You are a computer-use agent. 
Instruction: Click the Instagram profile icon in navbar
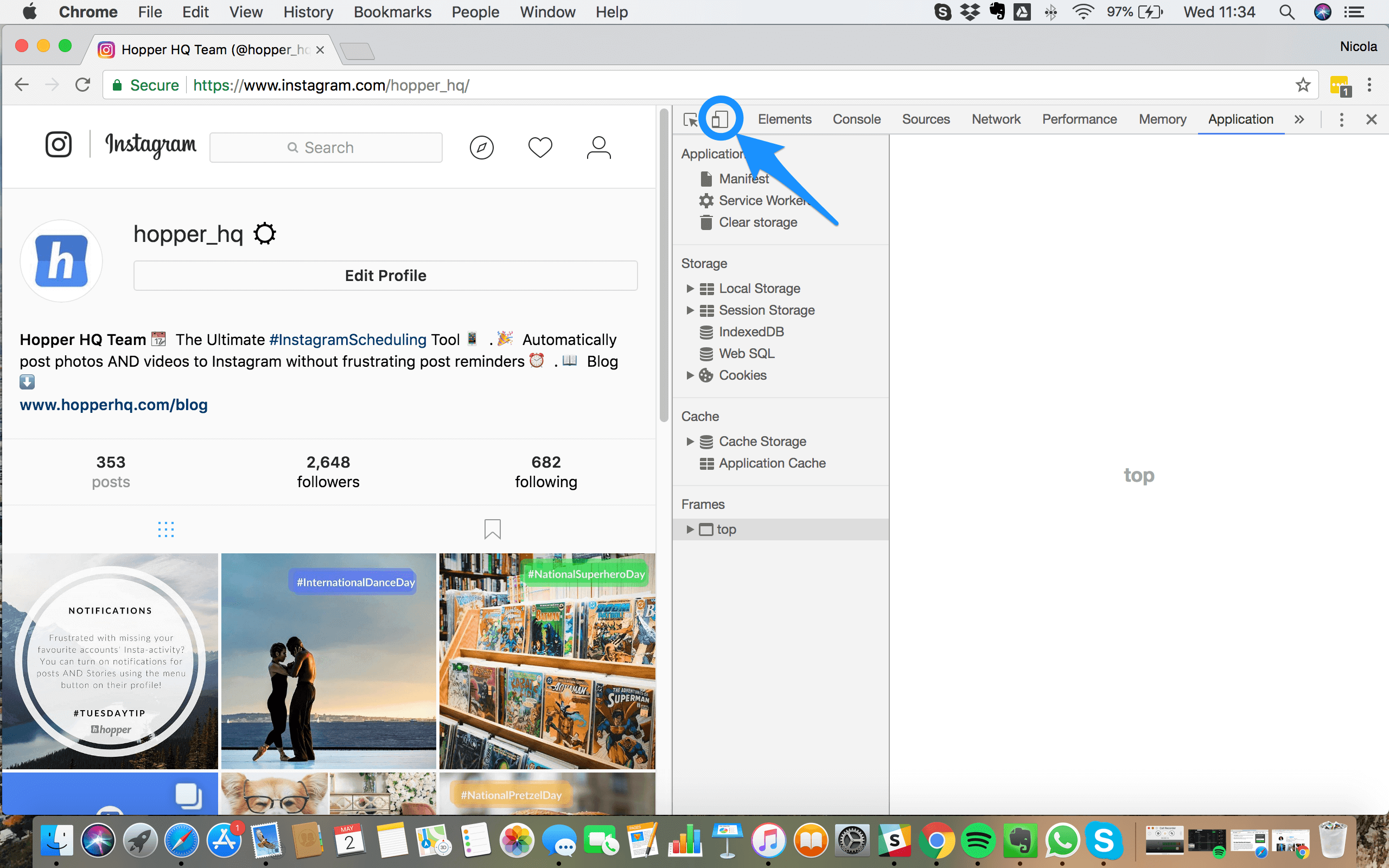(599, 147)
